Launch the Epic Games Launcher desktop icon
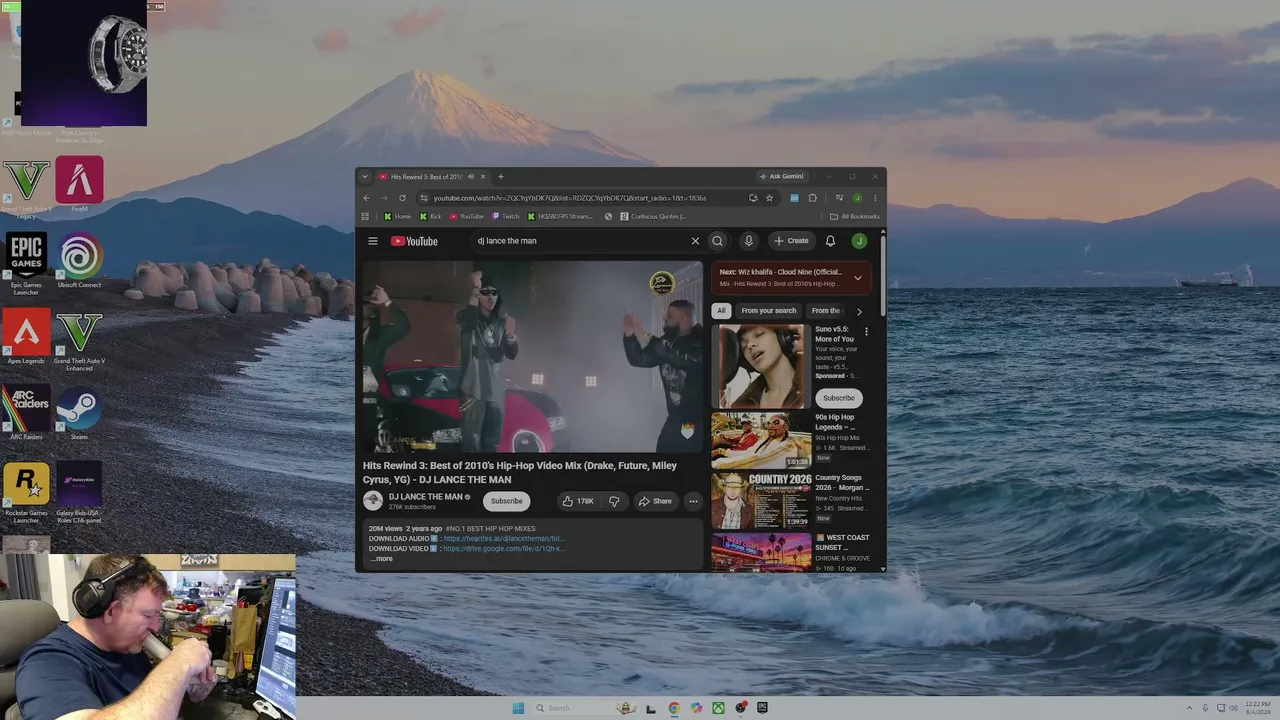Viewport: 1280px width, 720px height. (x=26, y=263)
